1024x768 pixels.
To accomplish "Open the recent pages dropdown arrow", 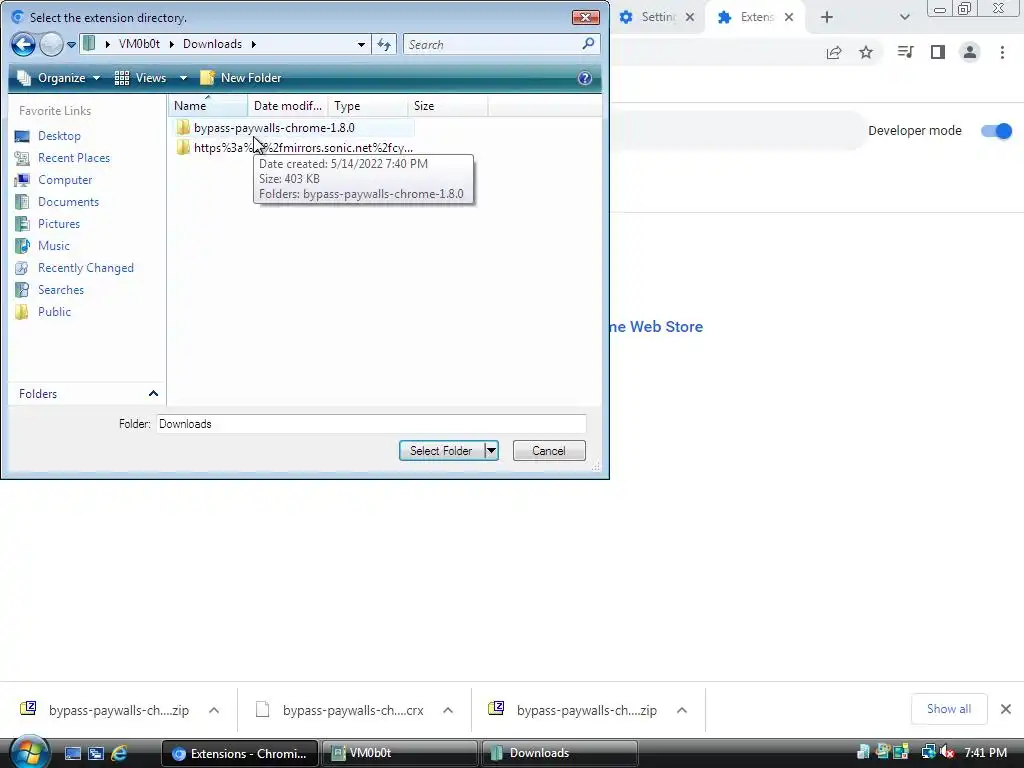I will 71,45.
